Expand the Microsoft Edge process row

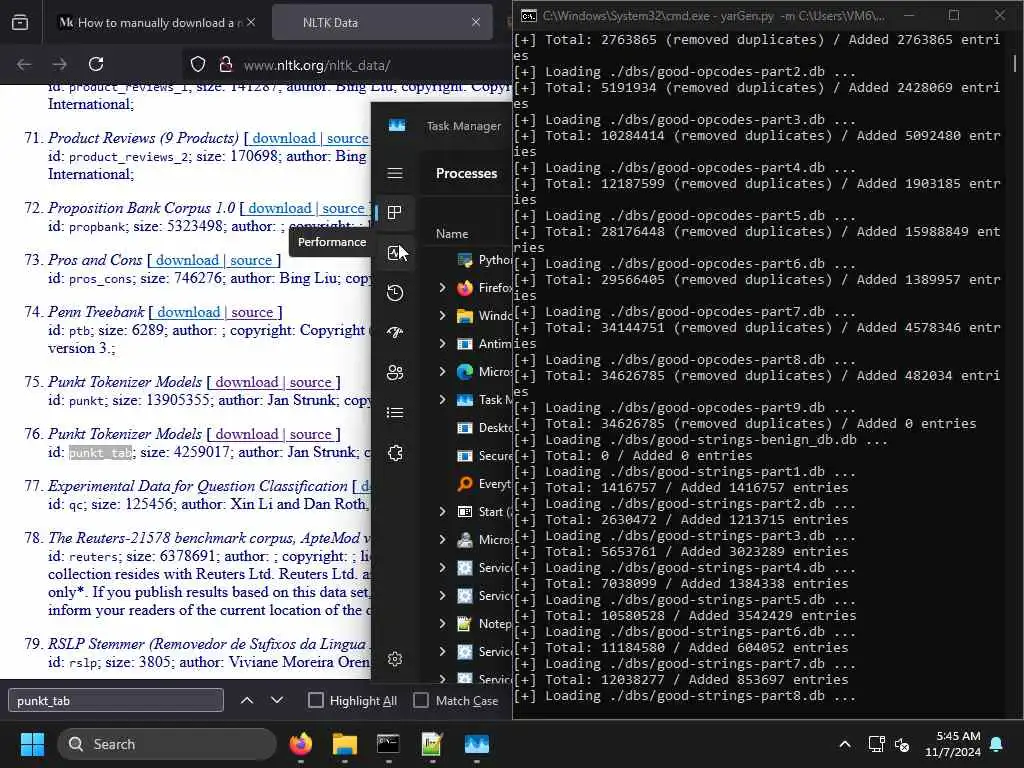[x=442, y=372]
